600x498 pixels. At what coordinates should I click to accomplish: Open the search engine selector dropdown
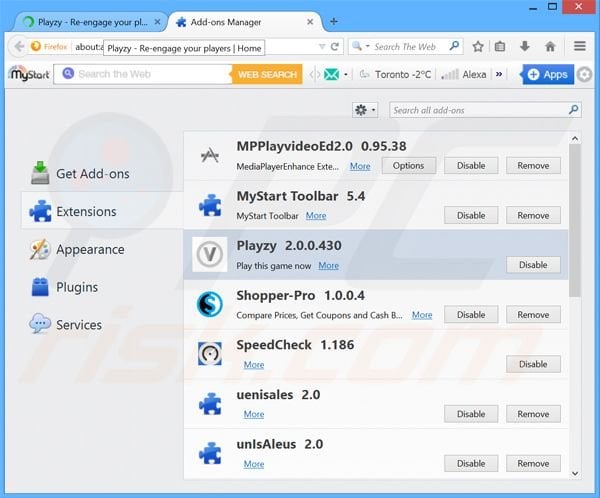(x=360, y=46)
